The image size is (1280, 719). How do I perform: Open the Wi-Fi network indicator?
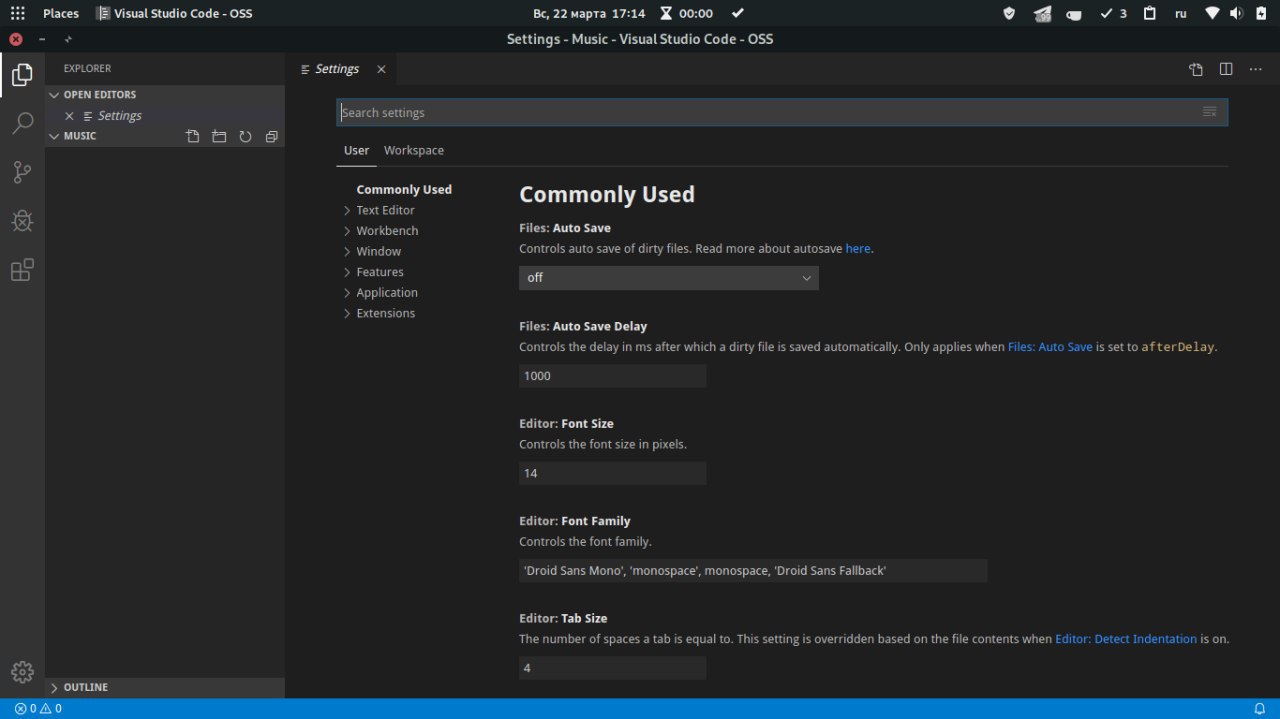(x=1212, y=13)
